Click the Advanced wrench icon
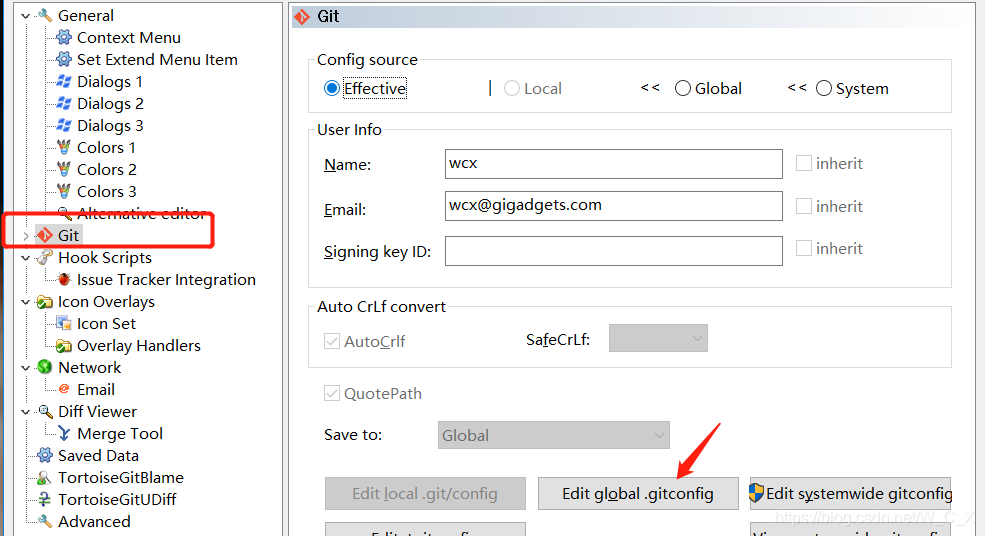Image resolution: width=985 pixels, height=536 pixels. click(x=45, y=521)
